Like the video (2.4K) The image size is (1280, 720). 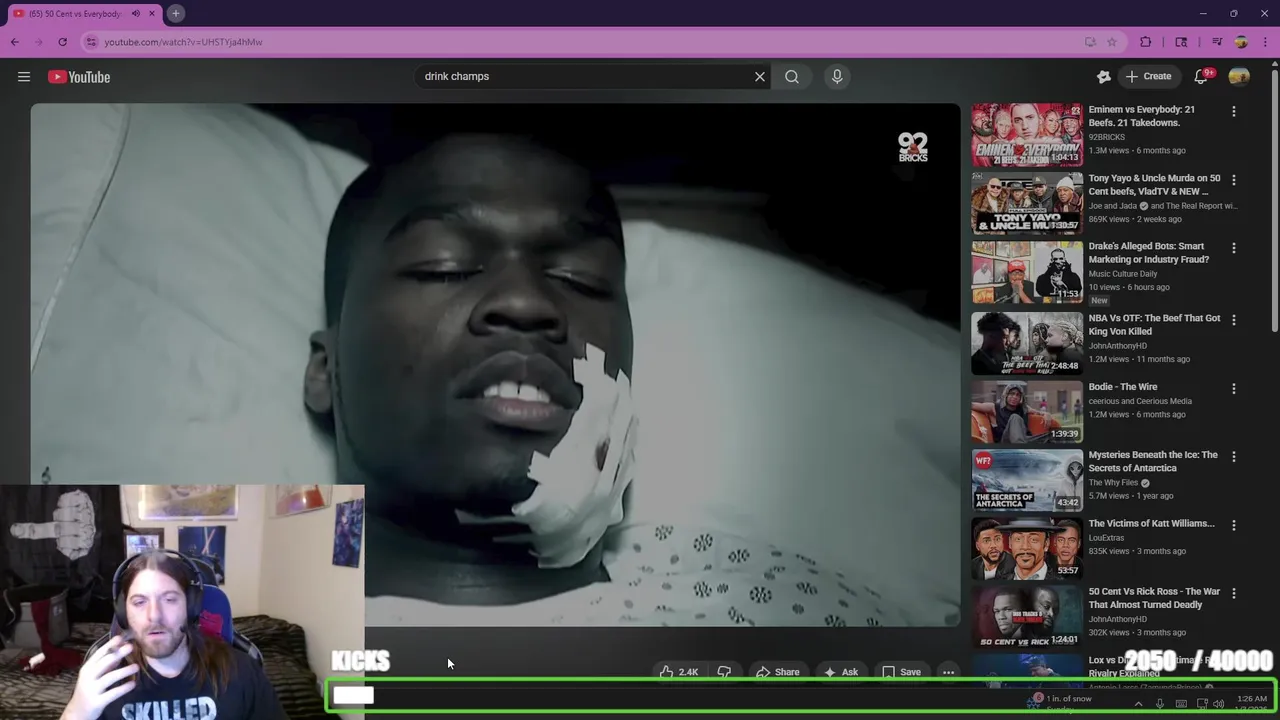pyautogui.click(x=678, y=672)
